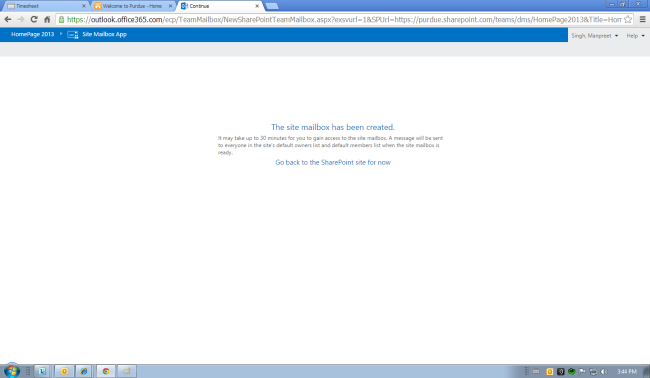Viewport: 650px width, 378px height.
Task: Switch to Welcome to Purdue - Home tab
Action: pos(132,6)
